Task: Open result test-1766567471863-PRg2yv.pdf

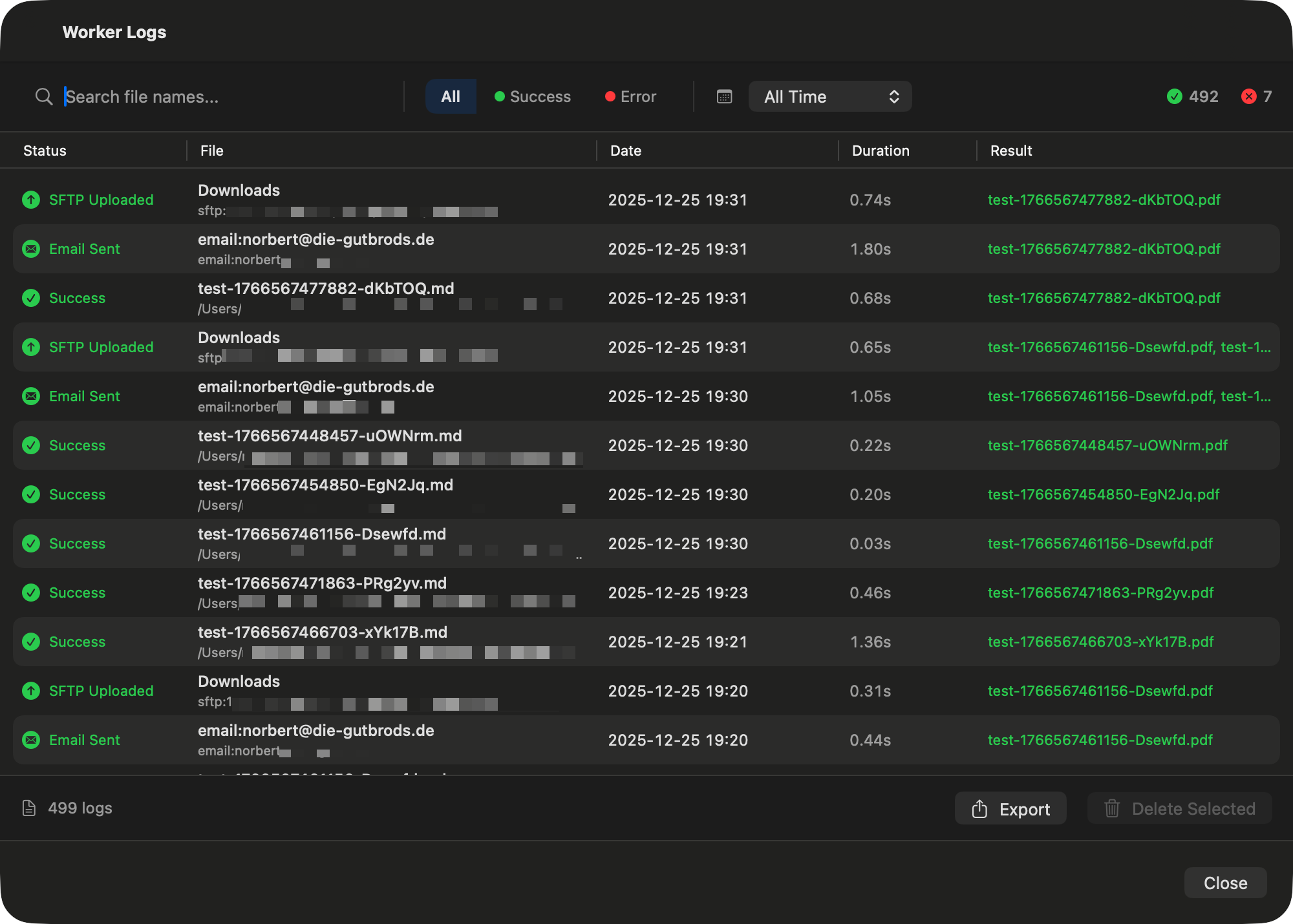Action: click(1101, 593)
